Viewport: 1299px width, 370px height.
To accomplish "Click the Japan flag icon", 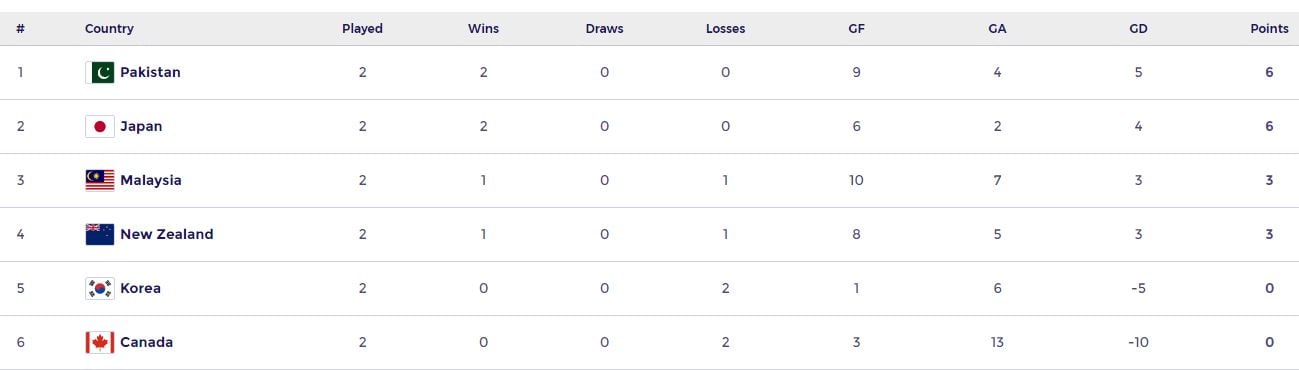I will (100, 126).
